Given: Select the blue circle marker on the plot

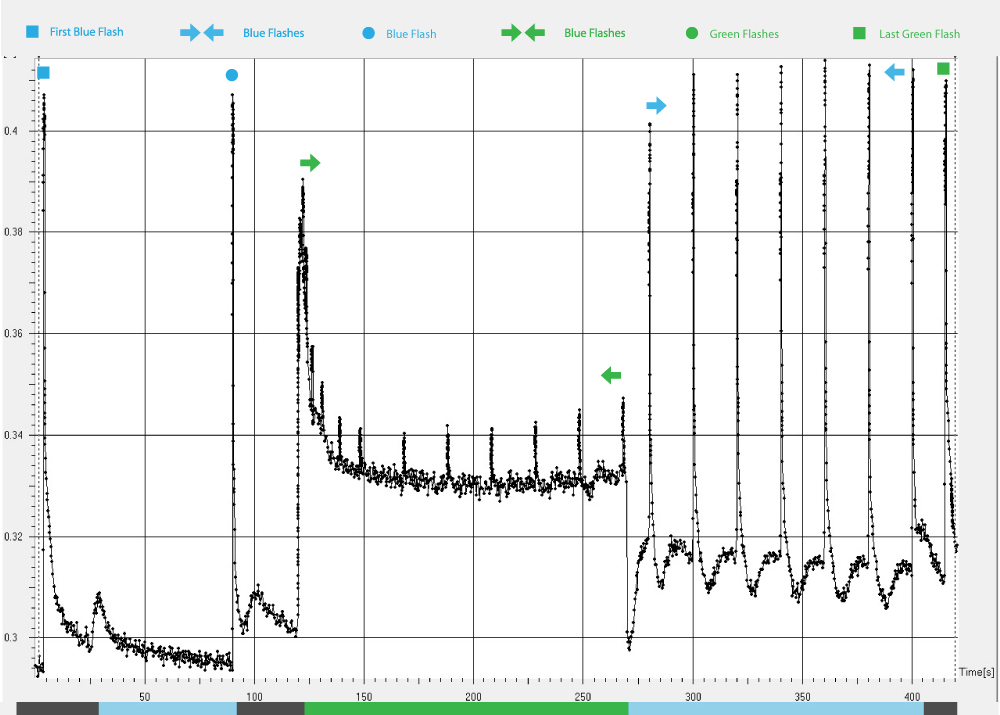Looking at the screenshot, I should pyautogui.click(x=232, y=75).
